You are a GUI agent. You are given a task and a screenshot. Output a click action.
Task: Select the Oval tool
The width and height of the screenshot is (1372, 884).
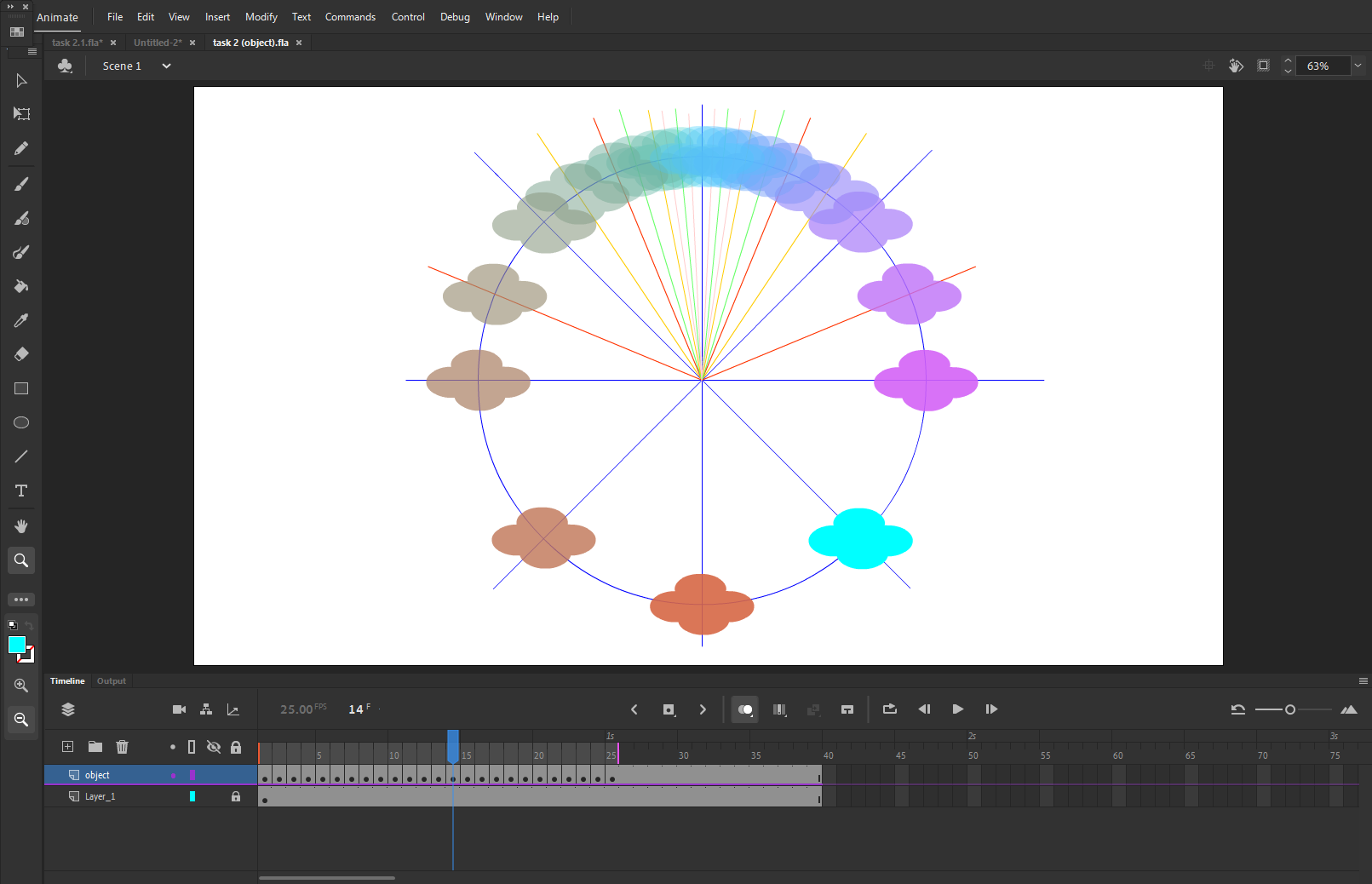pos(21,422)
